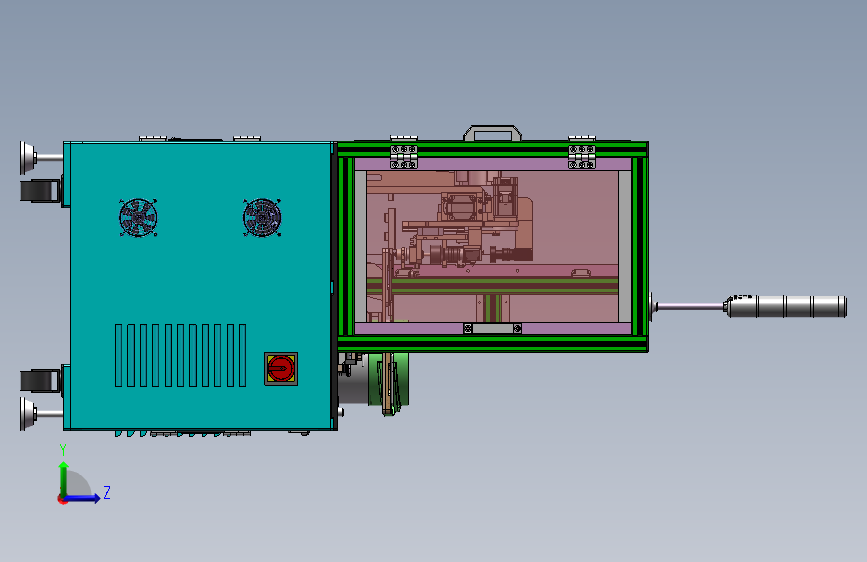
Task: Select the dark camera lens inside the enclosure
Action: (511, 254)
